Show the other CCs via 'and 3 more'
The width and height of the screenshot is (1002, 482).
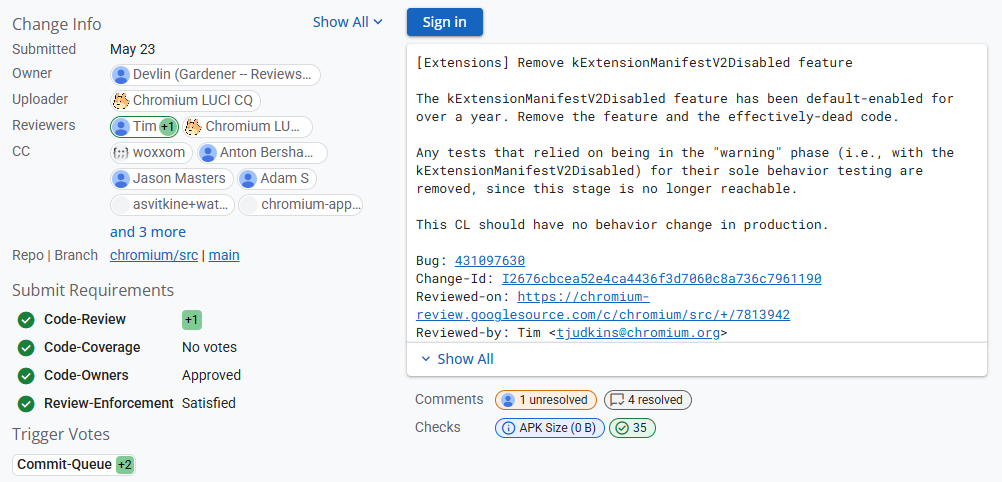[x=148, y=231]
